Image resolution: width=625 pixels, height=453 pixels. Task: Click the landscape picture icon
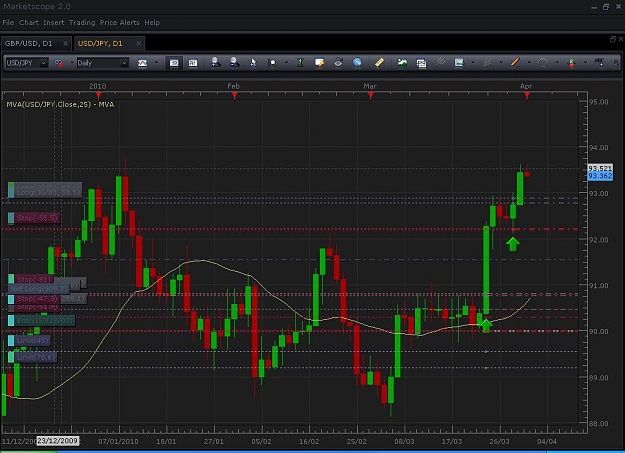(x=402, y=63)
